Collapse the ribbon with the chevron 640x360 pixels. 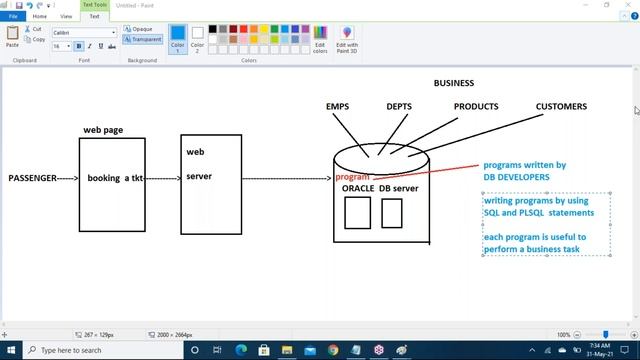coord(624,16)
